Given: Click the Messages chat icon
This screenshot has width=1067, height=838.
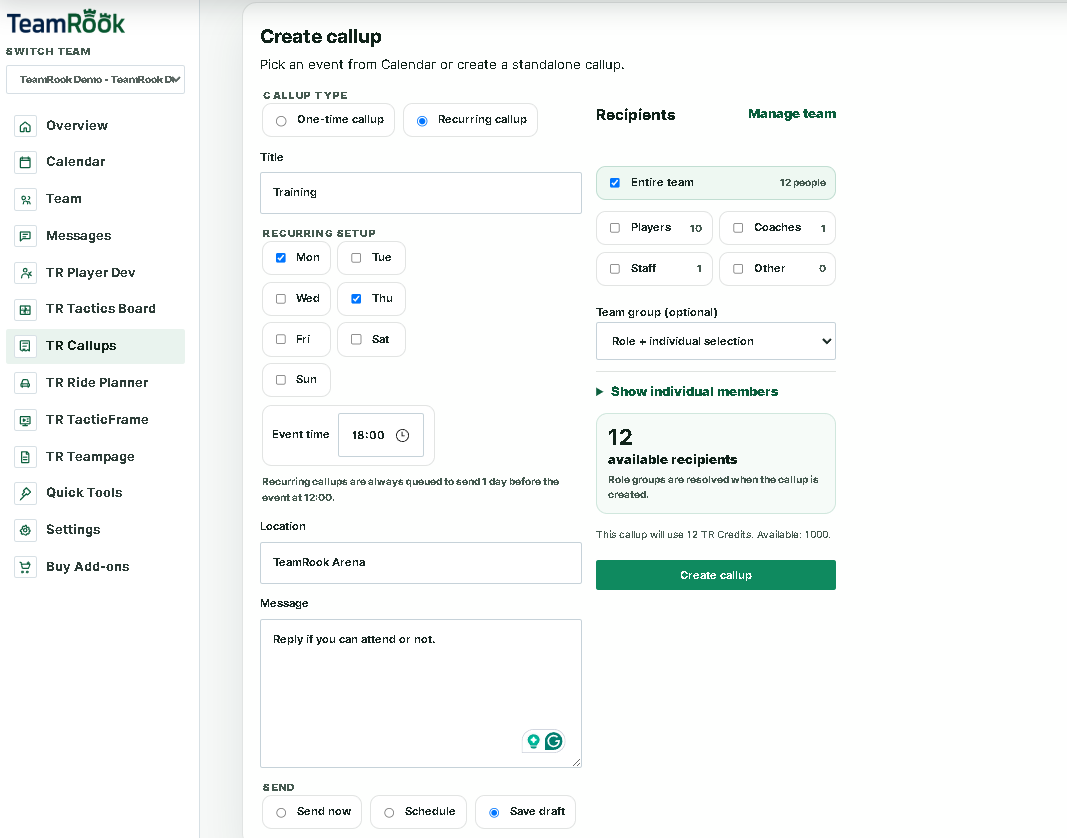Looking at the screenshot, I should click(25, 236).
